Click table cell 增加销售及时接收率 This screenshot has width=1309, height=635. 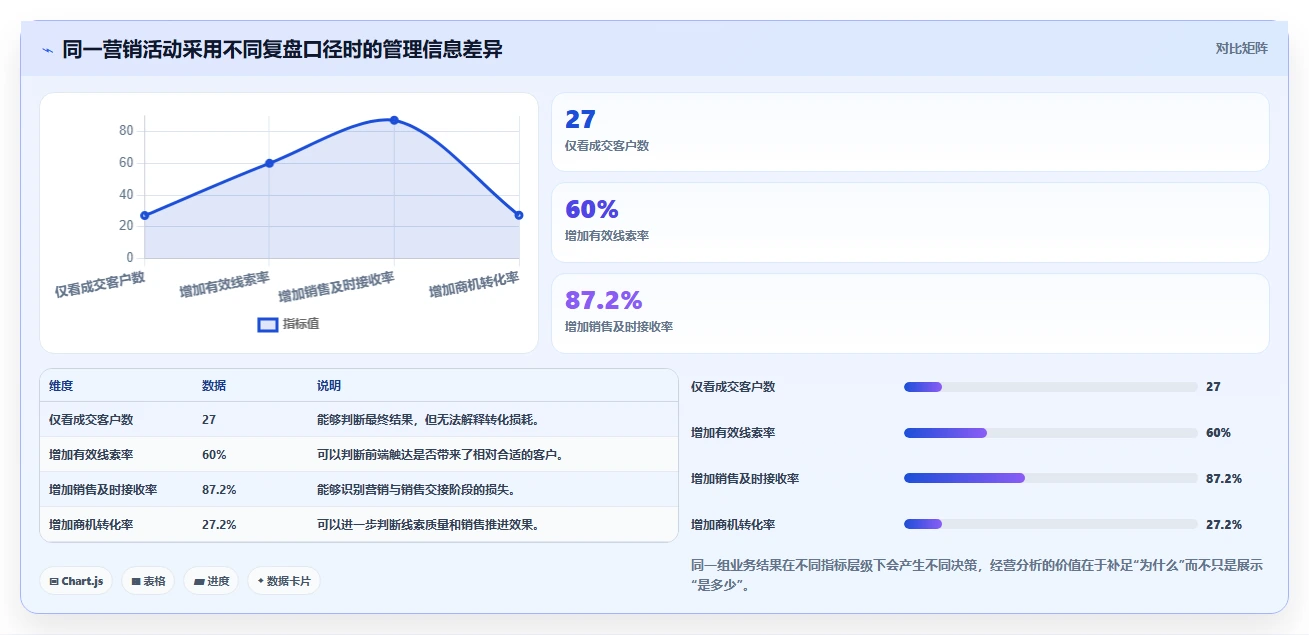point(103,490)
